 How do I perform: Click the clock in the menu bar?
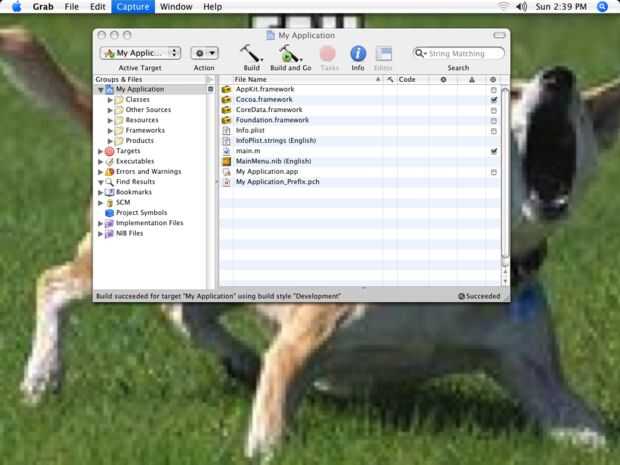click(x=561, y=6)
